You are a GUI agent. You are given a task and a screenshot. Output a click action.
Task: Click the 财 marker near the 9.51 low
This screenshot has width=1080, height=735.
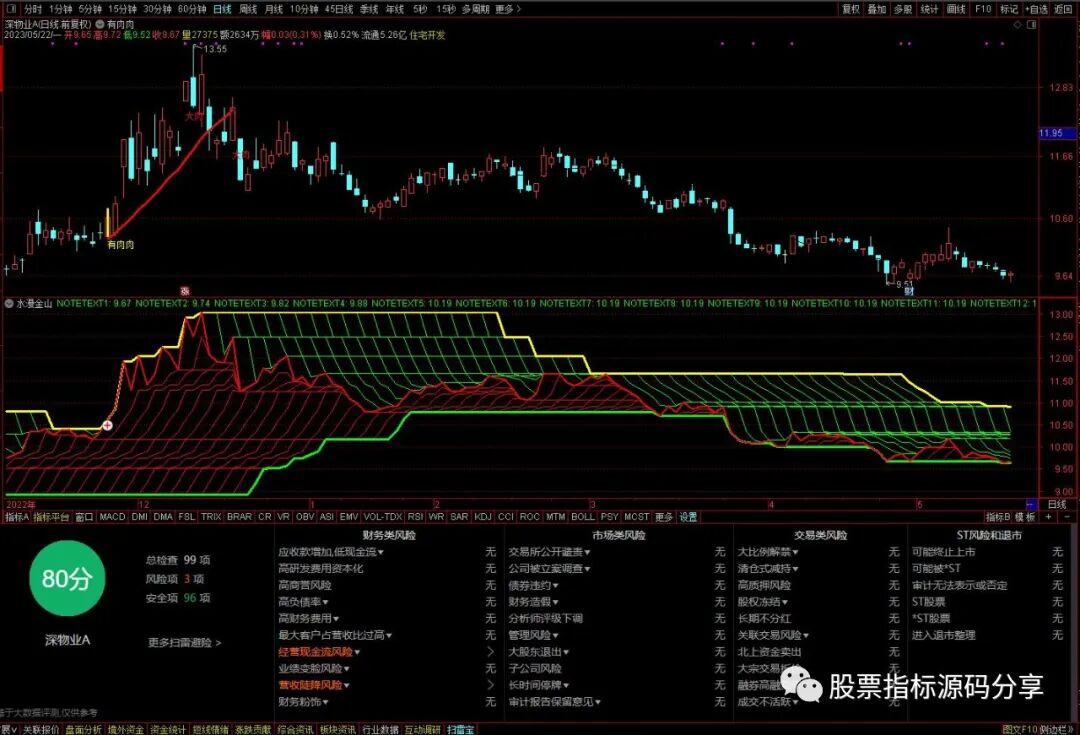(908, 291)
